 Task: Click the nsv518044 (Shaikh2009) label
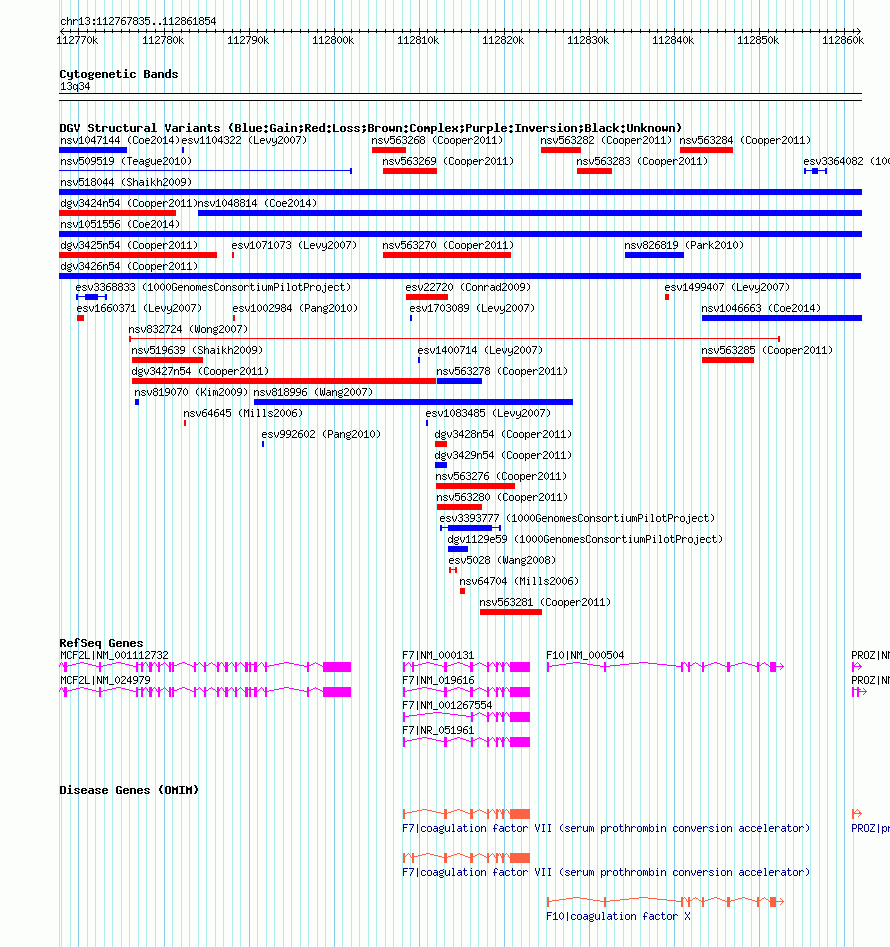(126, 182)
